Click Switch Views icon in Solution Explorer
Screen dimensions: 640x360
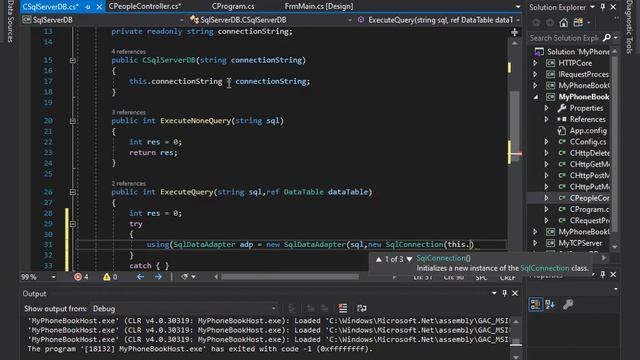[578, 23]
